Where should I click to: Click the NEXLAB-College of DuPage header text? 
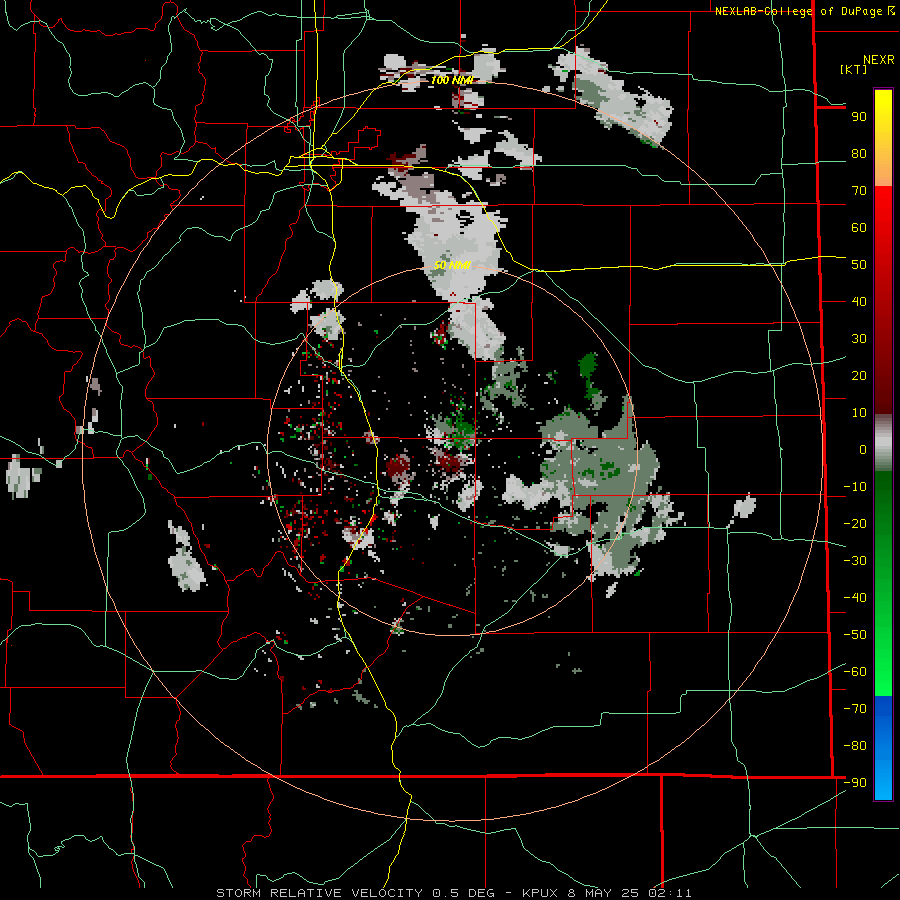click(x=804, y=11)
